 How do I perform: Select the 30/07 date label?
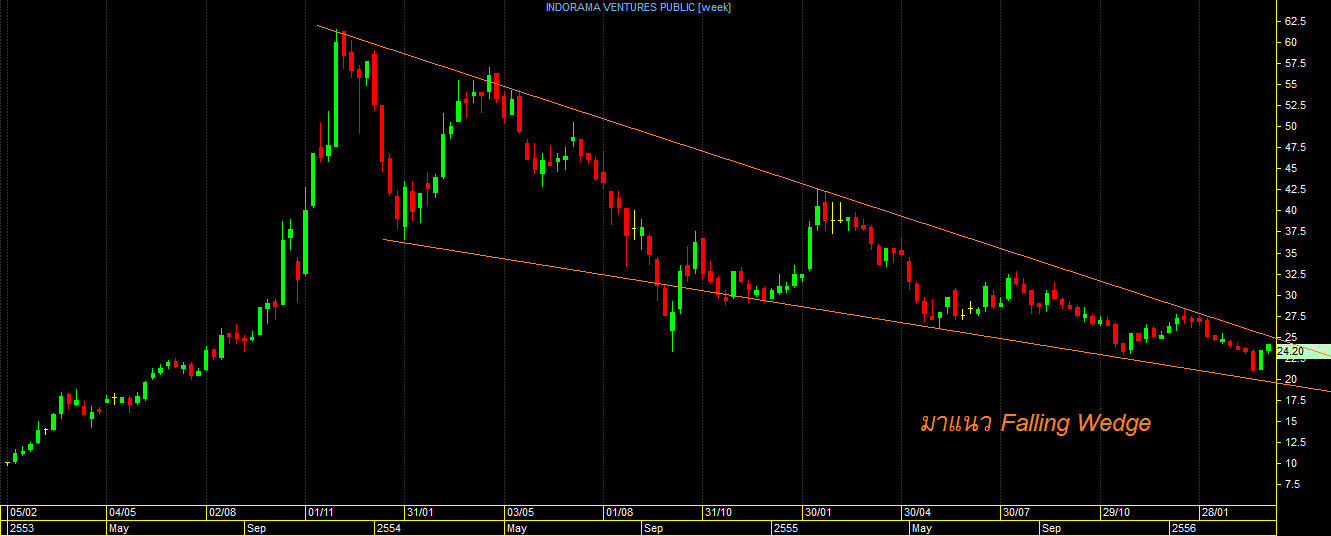tap(1017, 512)
